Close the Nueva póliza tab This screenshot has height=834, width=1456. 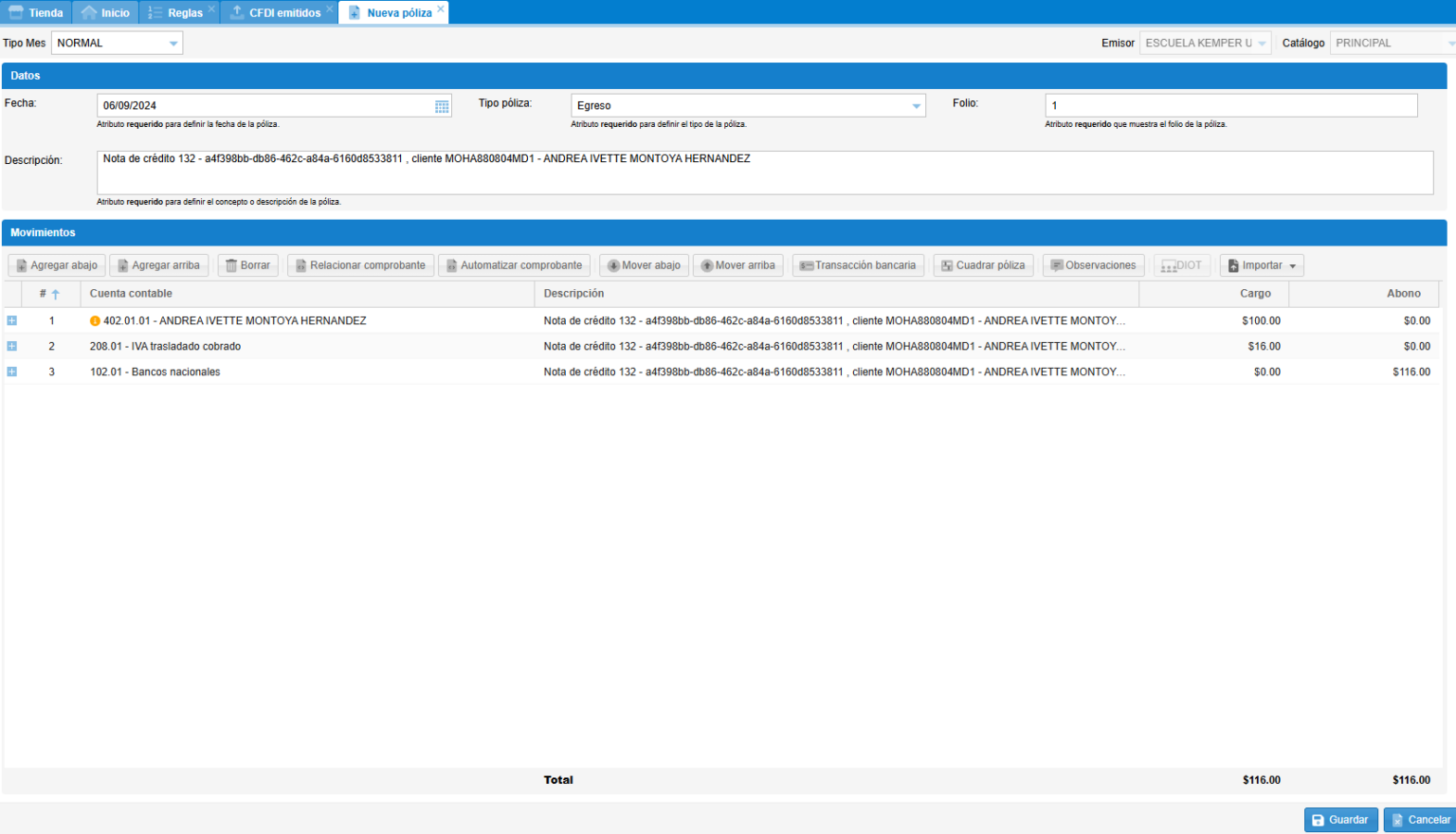pos(441,9)
